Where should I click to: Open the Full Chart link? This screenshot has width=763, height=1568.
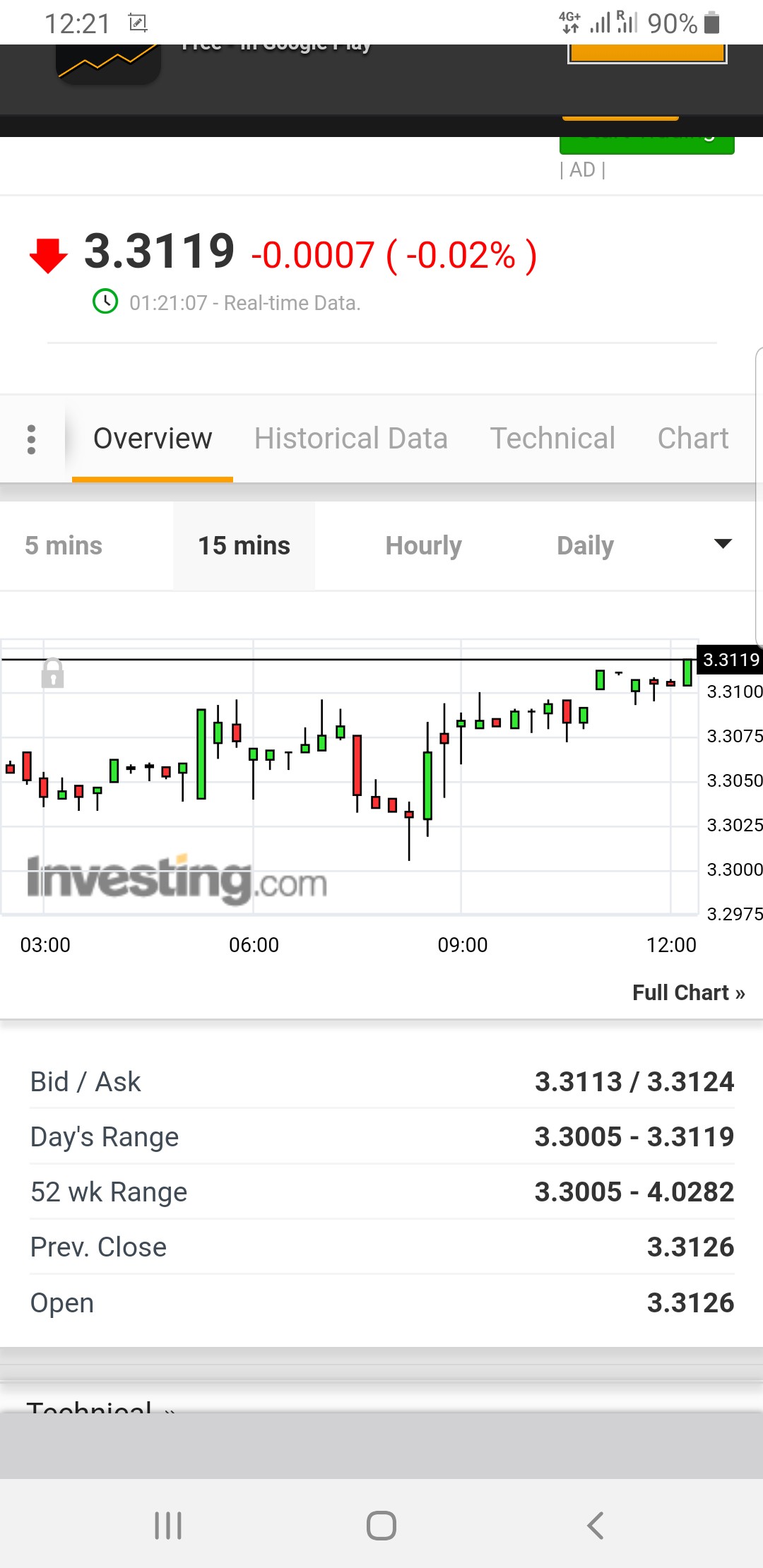click(688, 992)
